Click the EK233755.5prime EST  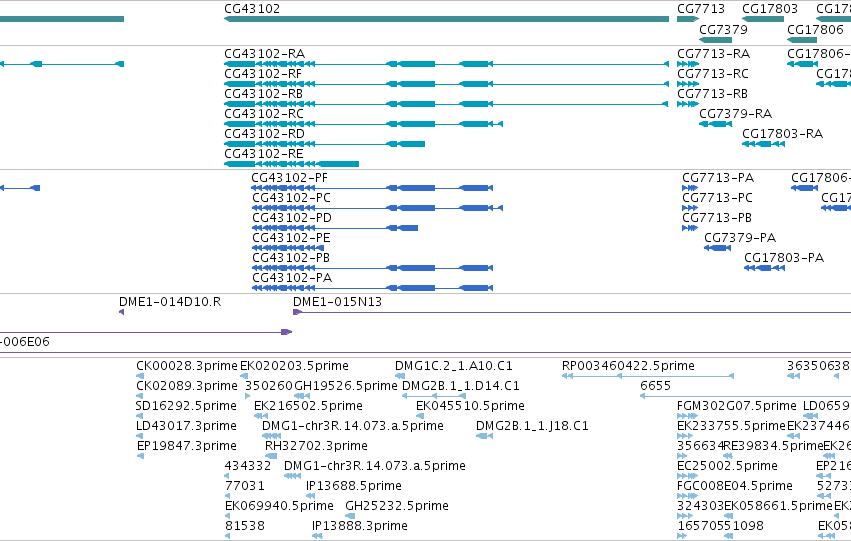coord(685,436)
